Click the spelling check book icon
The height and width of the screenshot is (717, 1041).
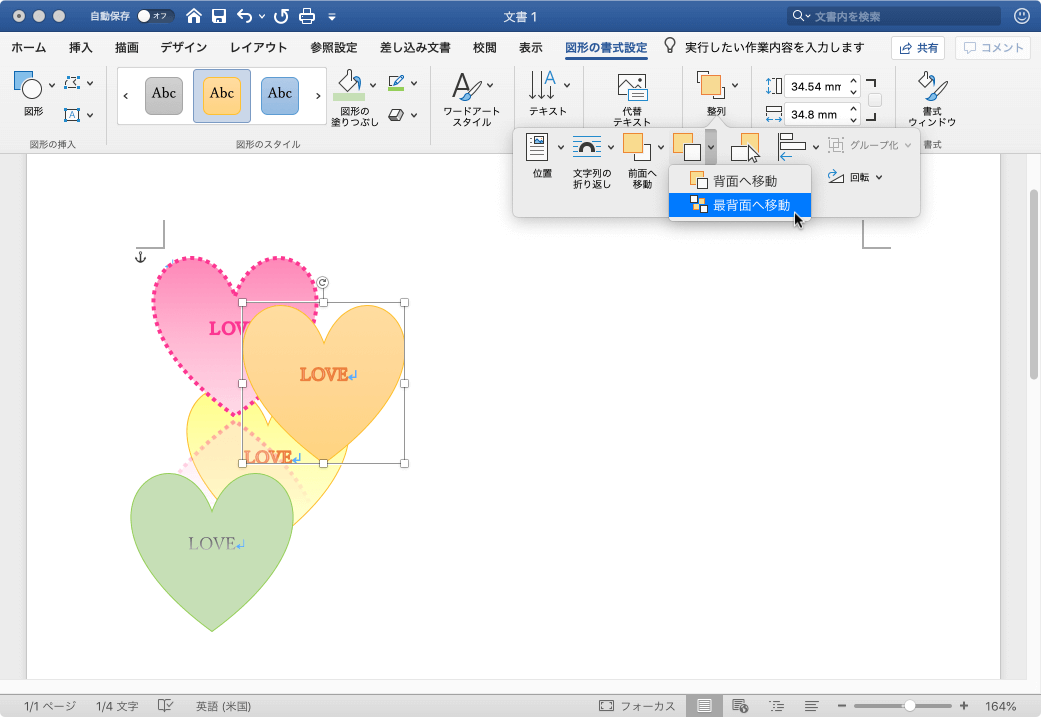coord(165,706)
